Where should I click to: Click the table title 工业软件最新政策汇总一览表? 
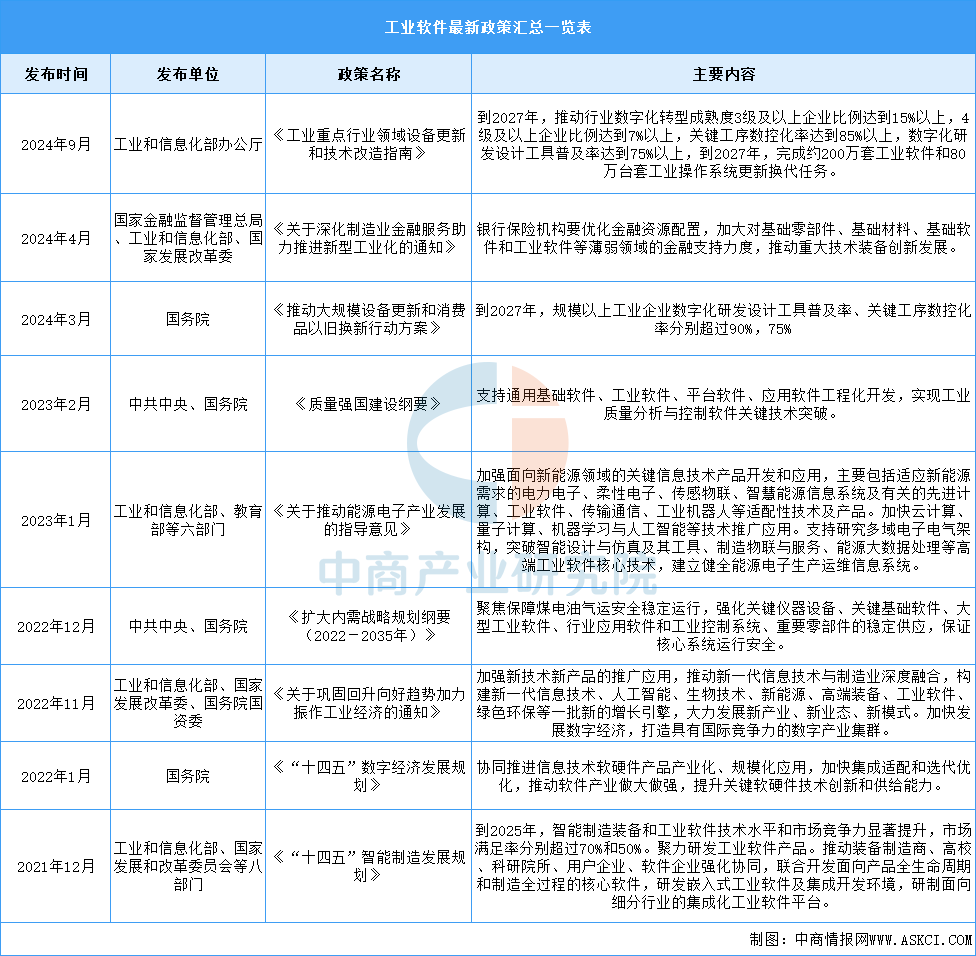487,27
